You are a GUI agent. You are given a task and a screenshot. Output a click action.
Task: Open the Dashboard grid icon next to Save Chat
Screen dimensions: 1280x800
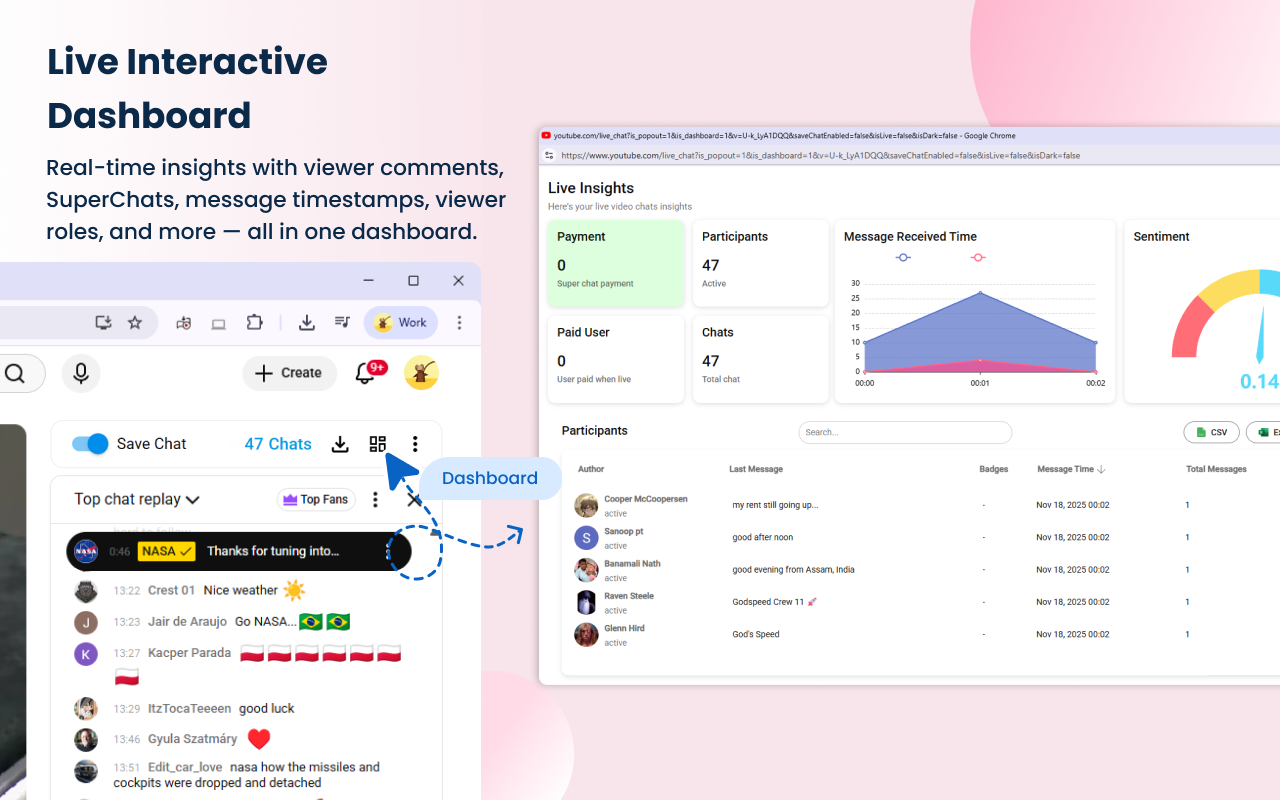(377, 443)
